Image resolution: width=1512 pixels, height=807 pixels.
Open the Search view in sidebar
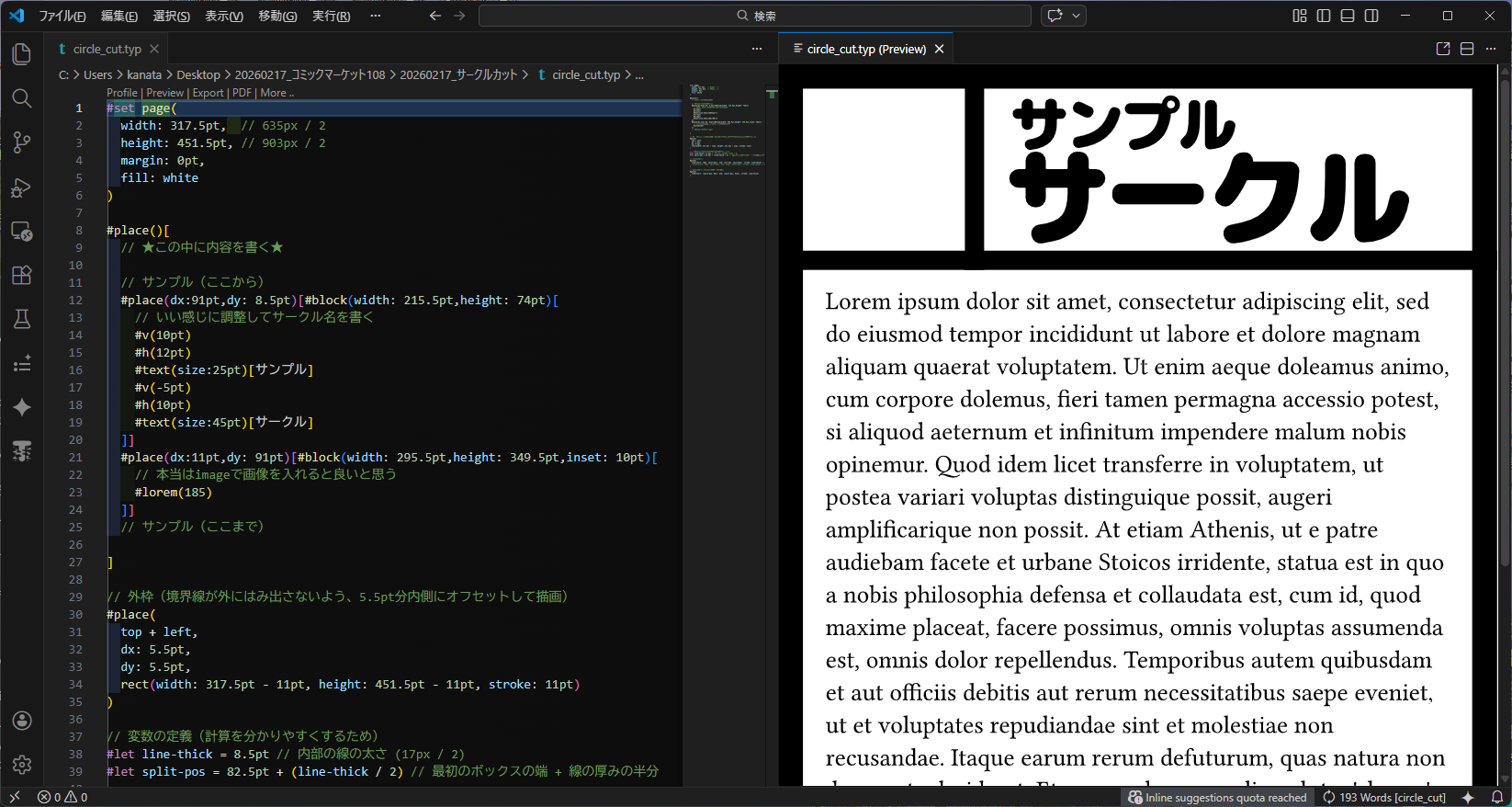click(x=22, y=98)
